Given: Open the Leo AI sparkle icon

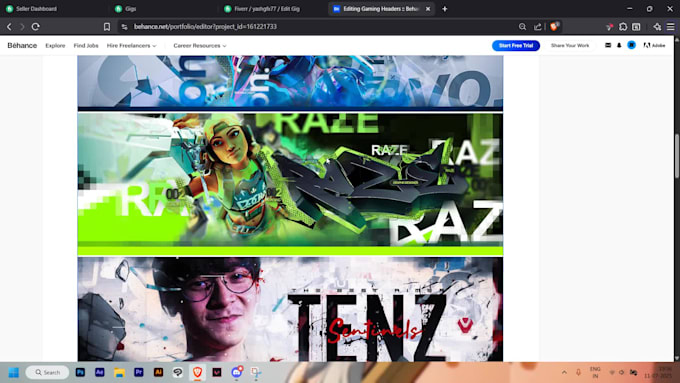Looking at the screenshot, I should (657, 27).
